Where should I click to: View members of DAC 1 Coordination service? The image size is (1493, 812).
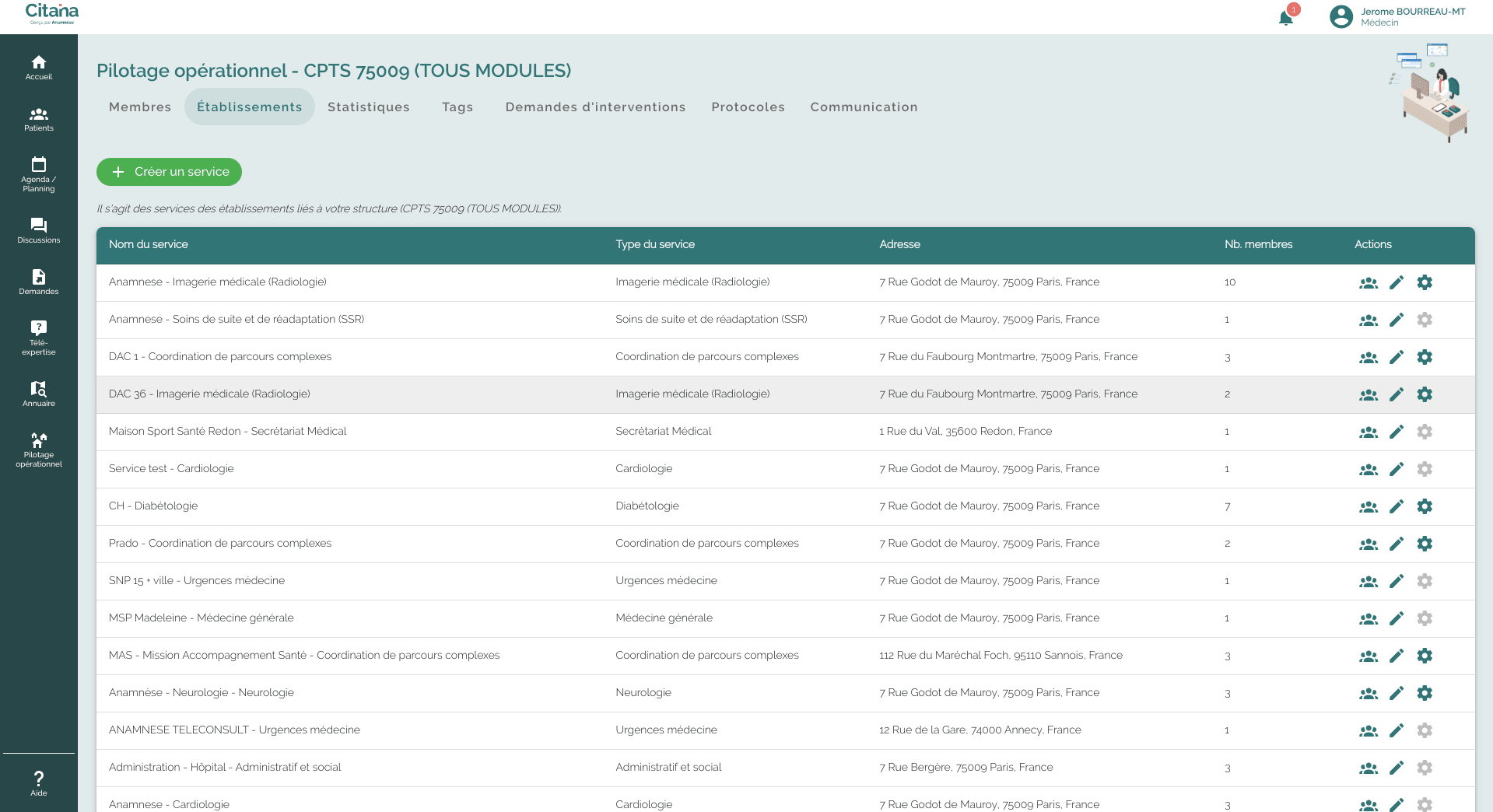point(1369,358)
